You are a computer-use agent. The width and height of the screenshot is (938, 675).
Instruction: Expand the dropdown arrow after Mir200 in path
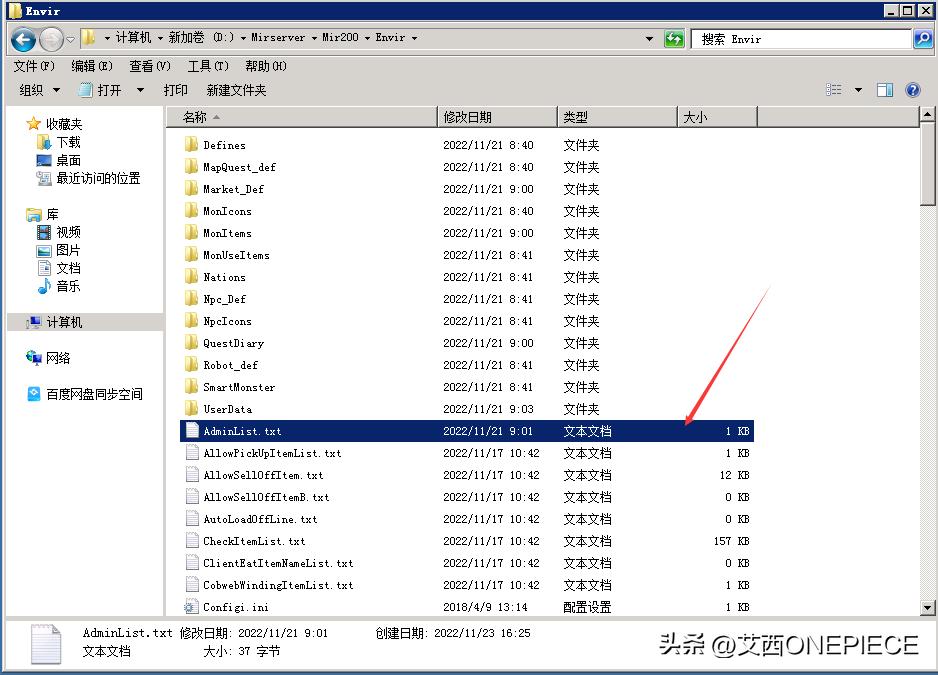click(x=367, y=38)
